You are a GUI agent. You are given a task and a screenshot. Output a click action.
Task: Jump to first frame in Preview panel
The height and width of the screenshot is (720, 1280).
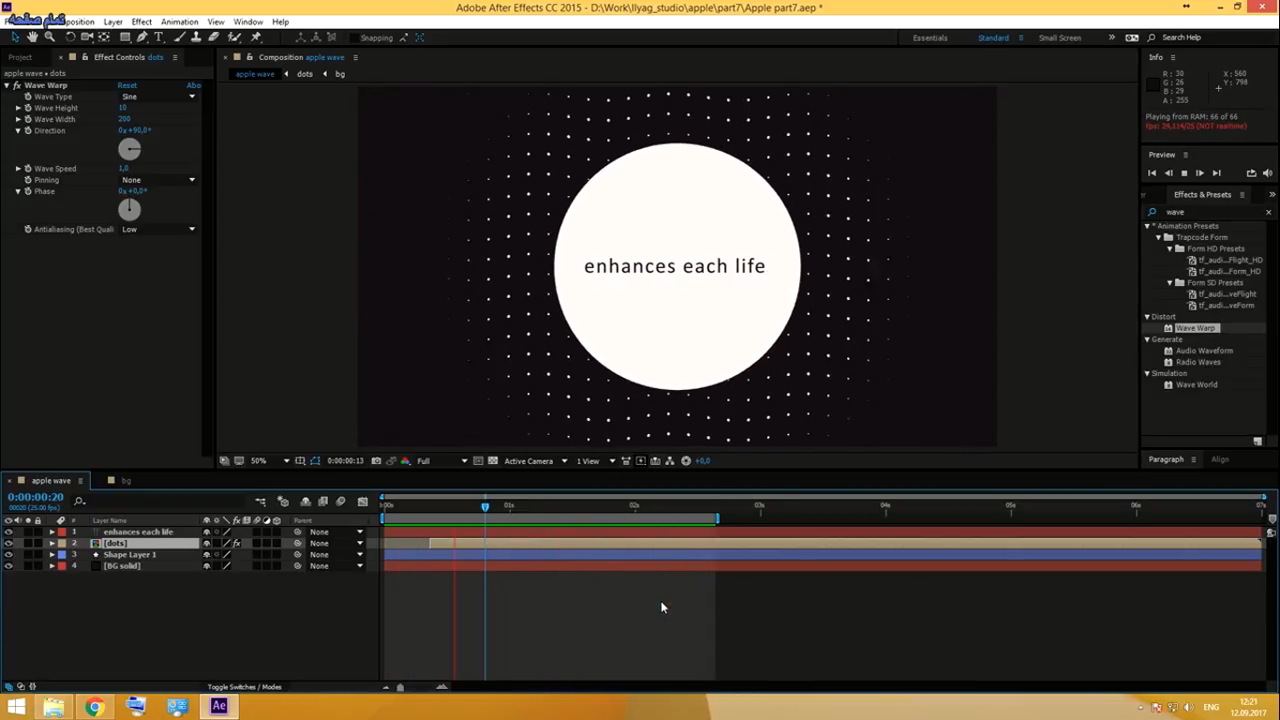pos(1152,173)
